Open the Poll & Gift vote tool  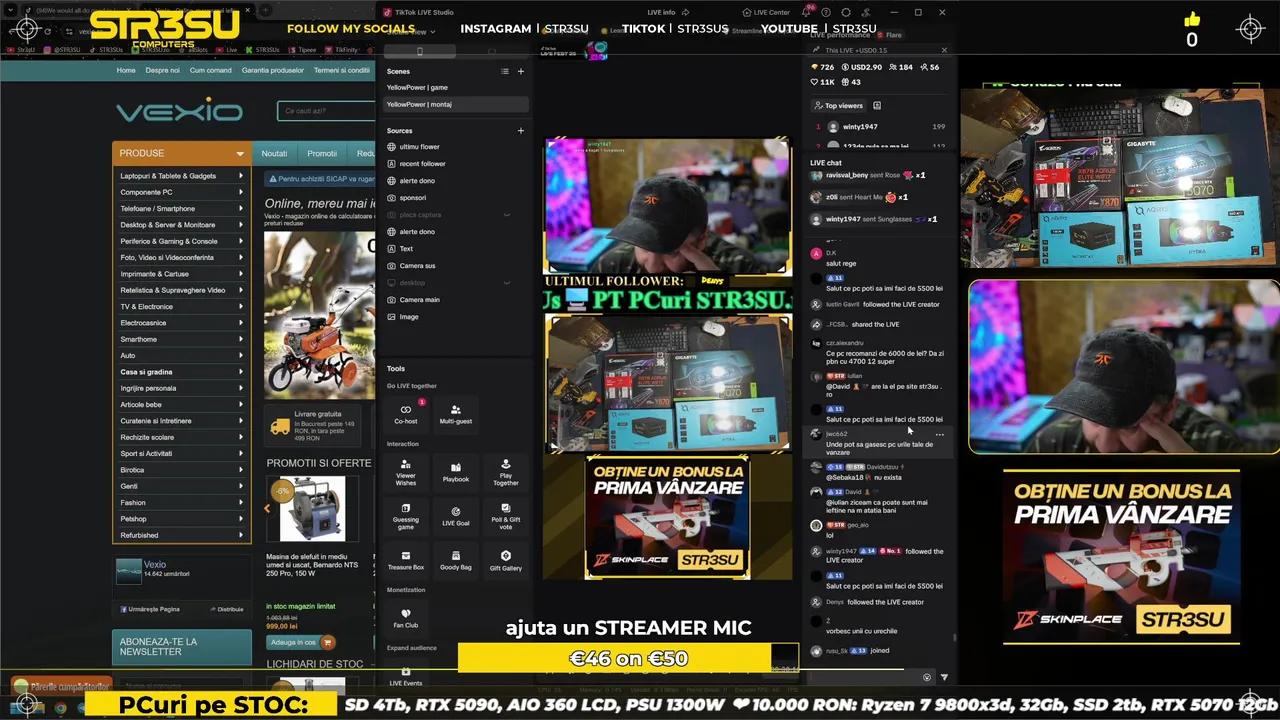(x=505, y=516)
